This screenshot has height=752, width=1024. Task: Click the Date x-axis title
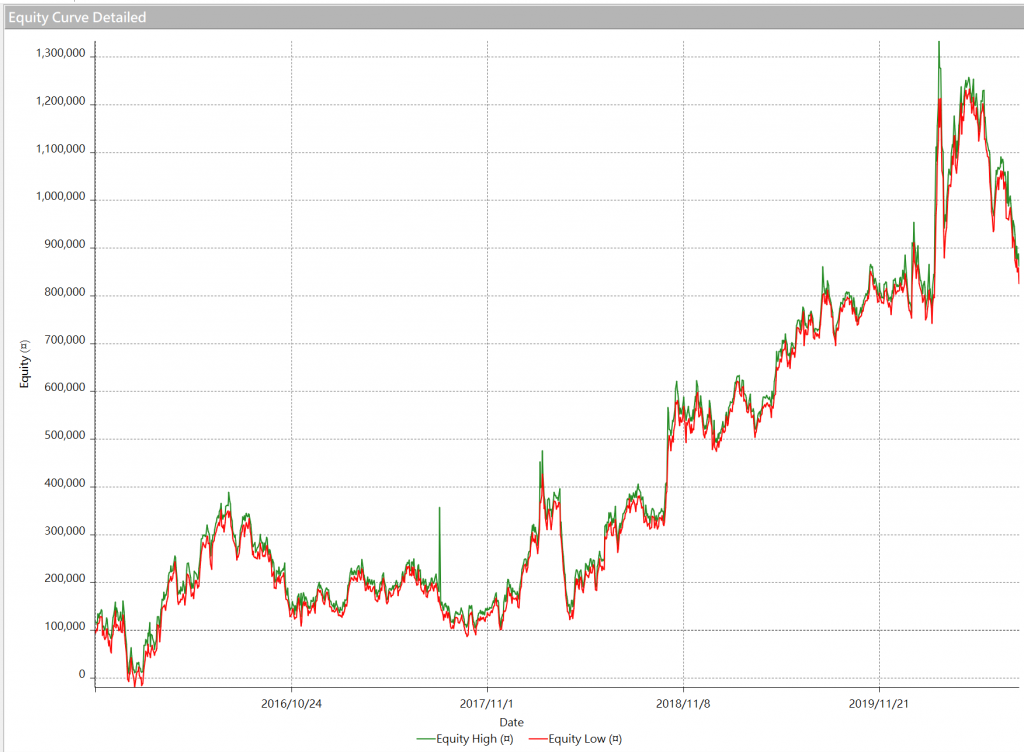coord(511,722)
